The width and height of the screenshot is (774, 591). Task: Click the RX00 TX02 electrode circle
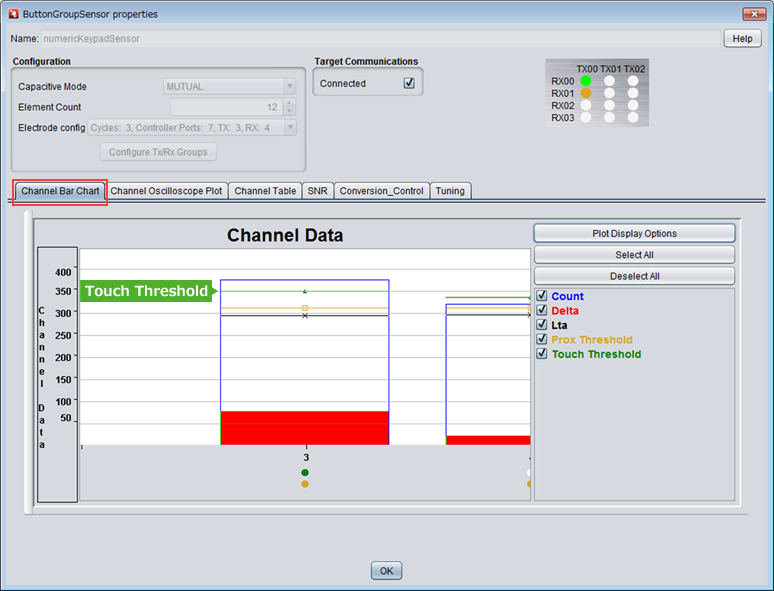point(633,81)
